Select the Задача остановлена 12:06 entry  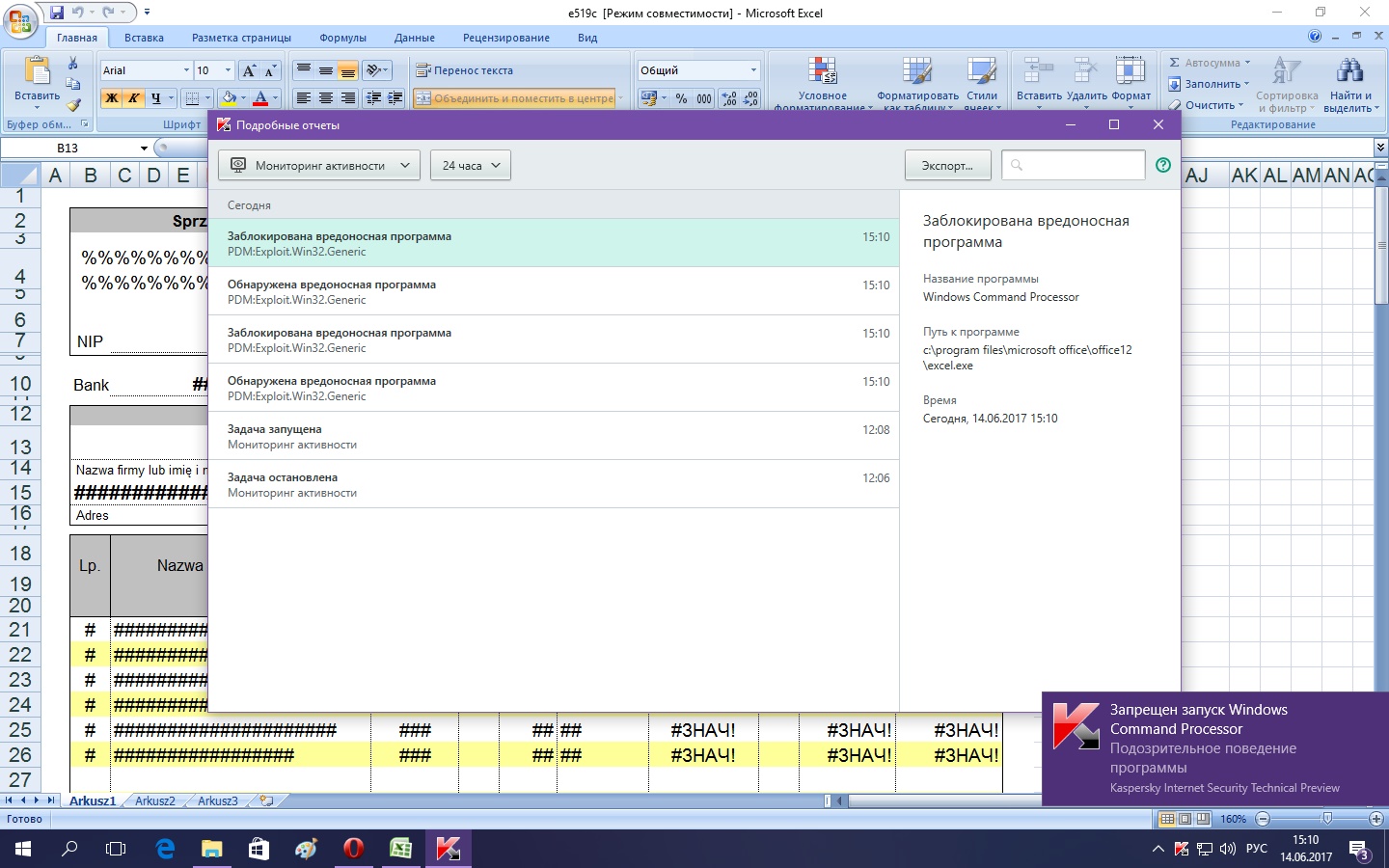[x=554, y=484]
